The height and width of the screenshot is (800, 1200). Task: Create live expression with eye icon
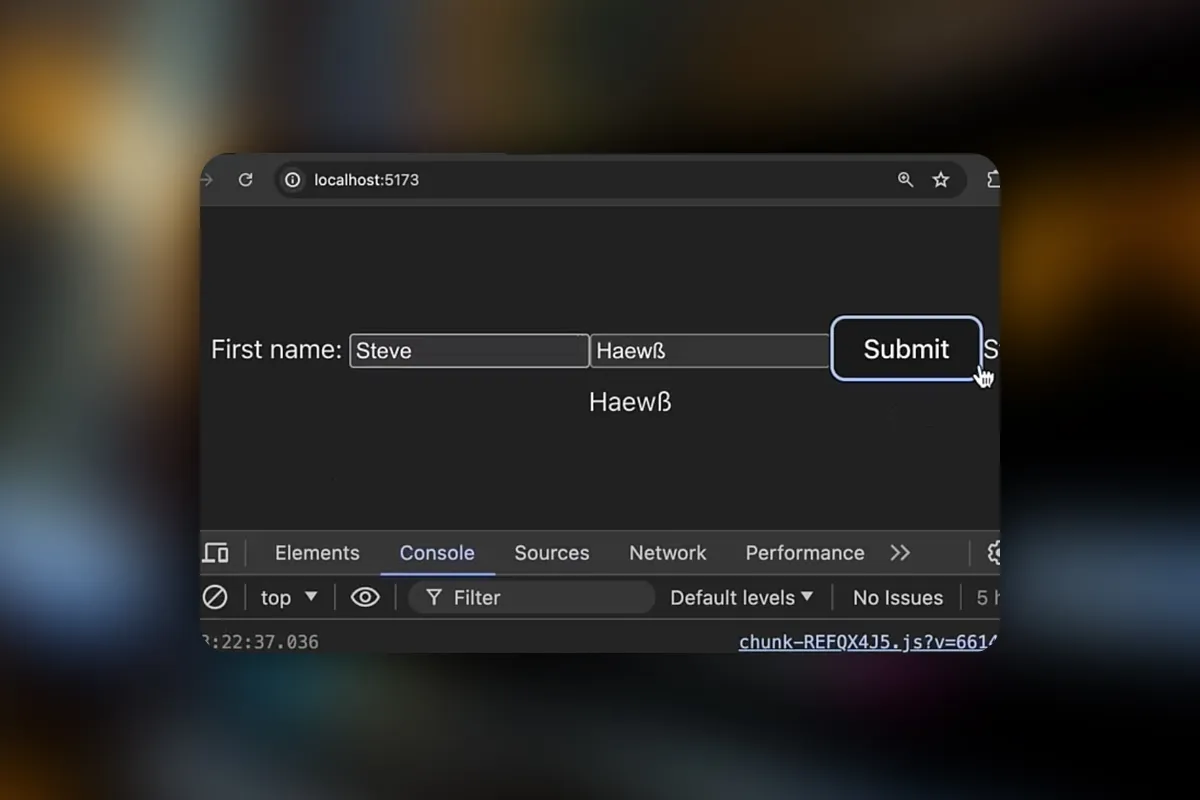coord(365,597)
